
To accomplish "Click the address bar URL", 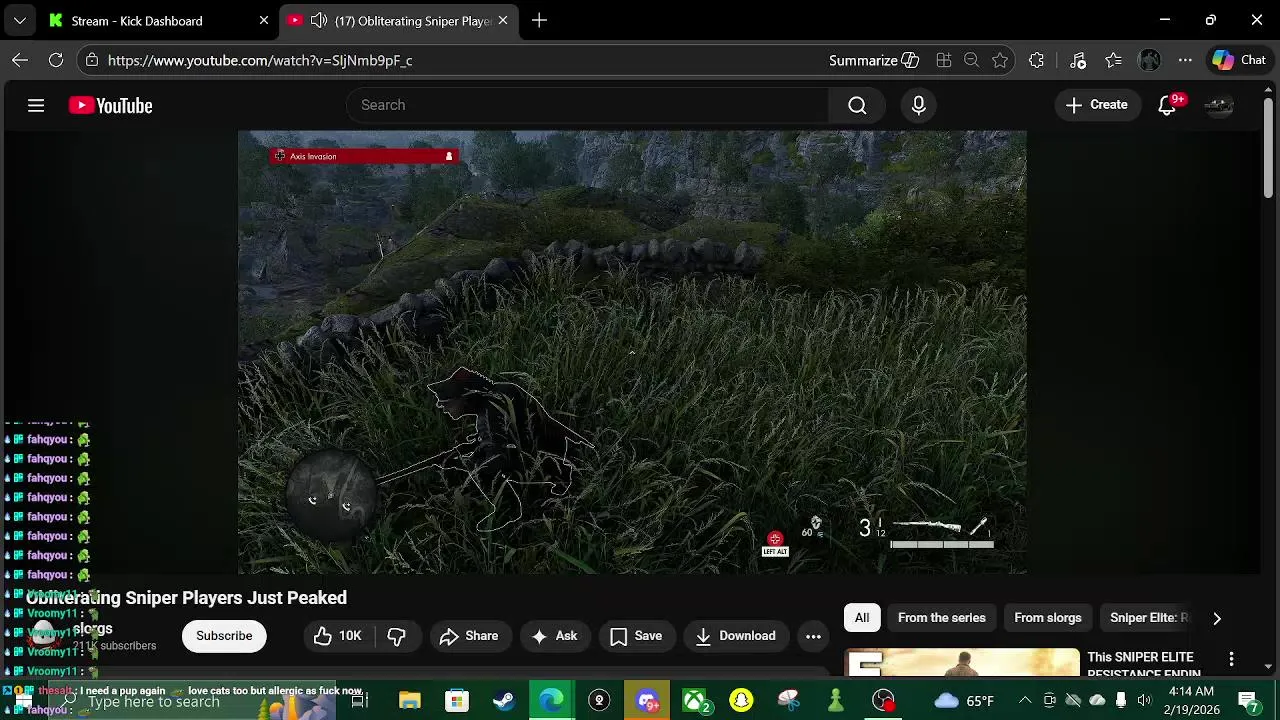I will click(260, 60).
